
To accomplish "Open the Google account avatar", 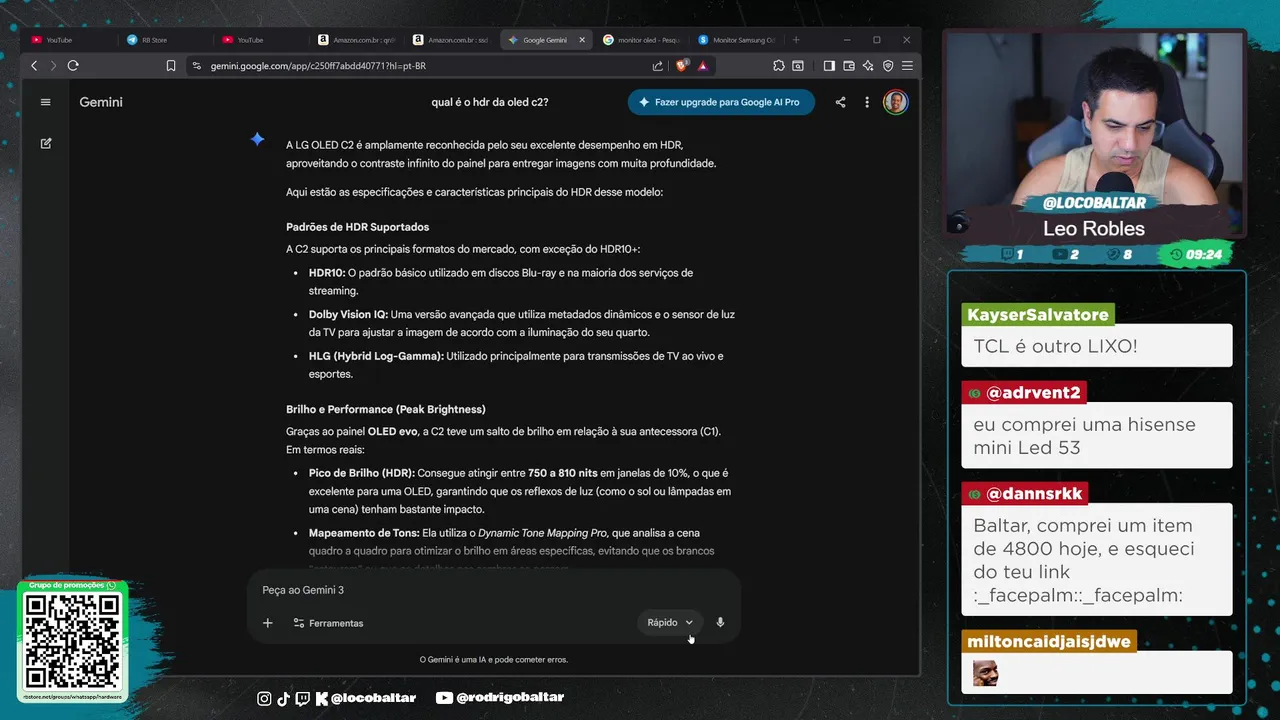I will (x=896, y=102).
